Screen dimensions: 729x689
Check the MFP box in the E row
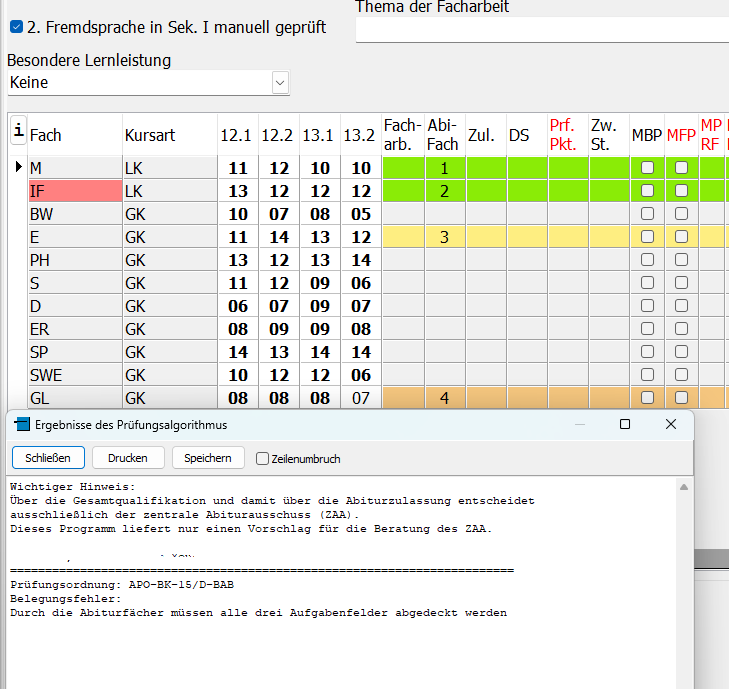tap(681, 237)
